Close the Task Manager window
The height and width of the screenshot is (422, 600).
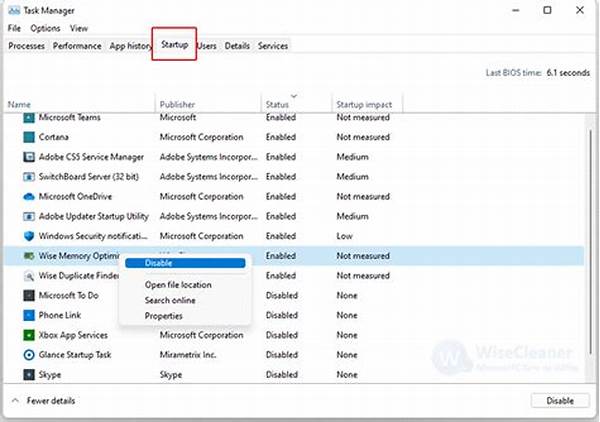coord(580,10)
